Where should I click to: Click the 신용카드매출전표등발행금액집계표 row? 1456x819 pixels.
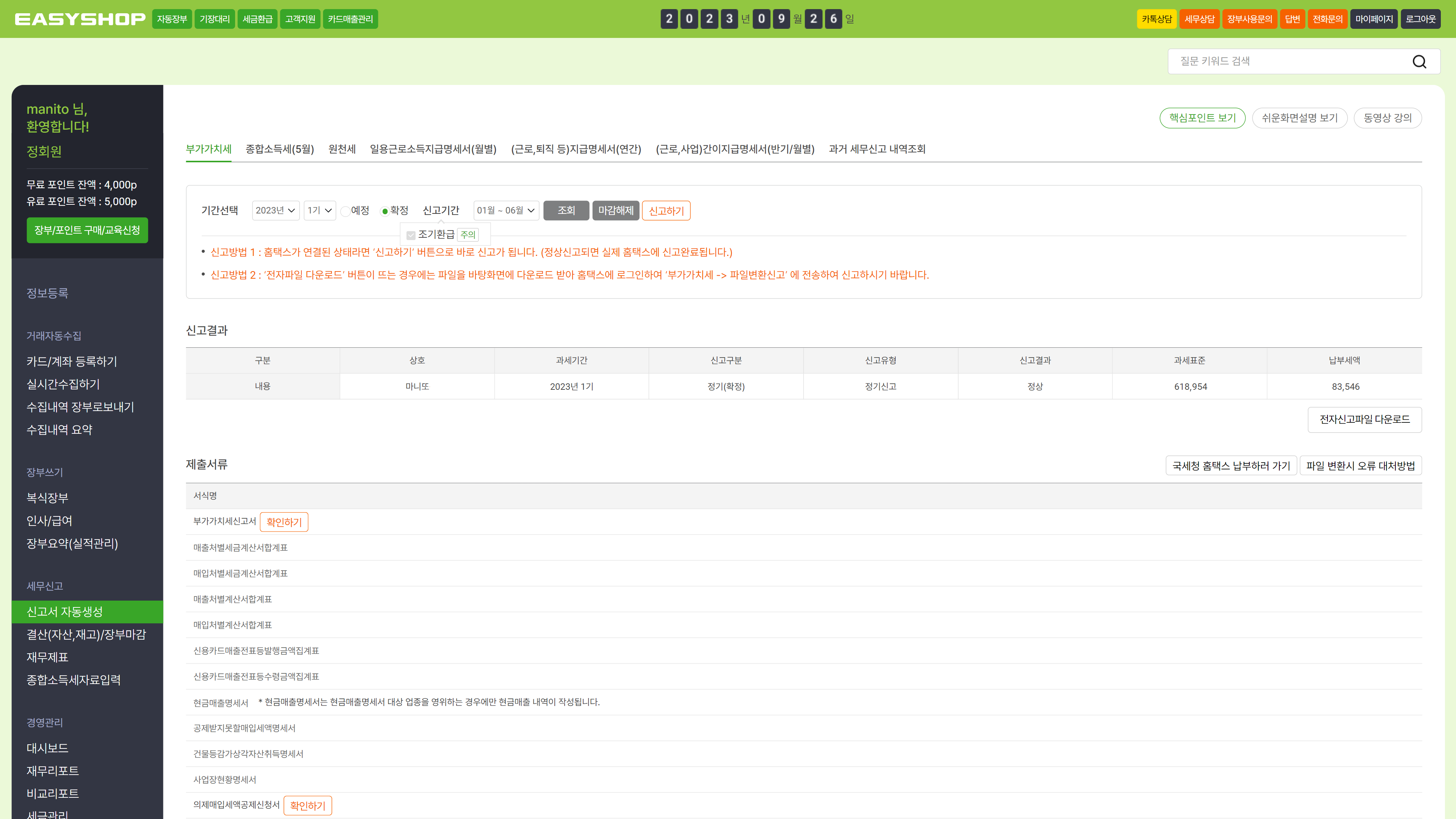(803, 651)
